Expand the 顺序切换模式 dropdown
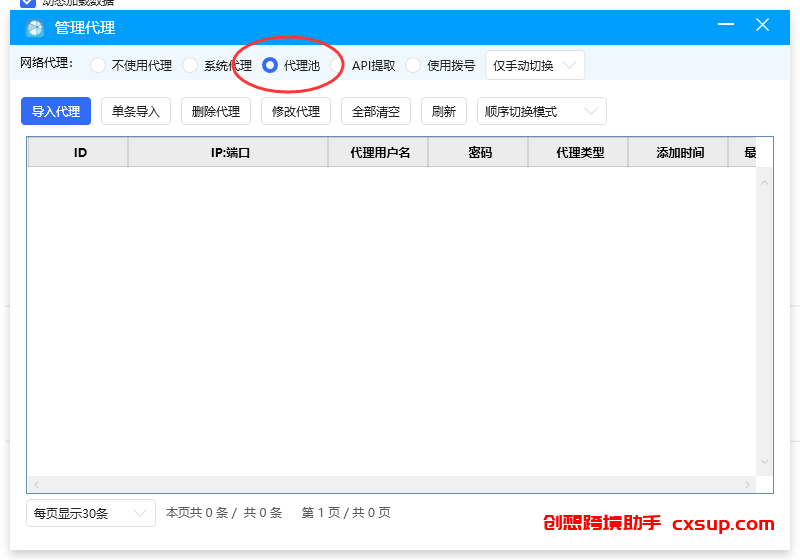Image resolution: width=800 pixels, height=560 pixels. point(541,111)
